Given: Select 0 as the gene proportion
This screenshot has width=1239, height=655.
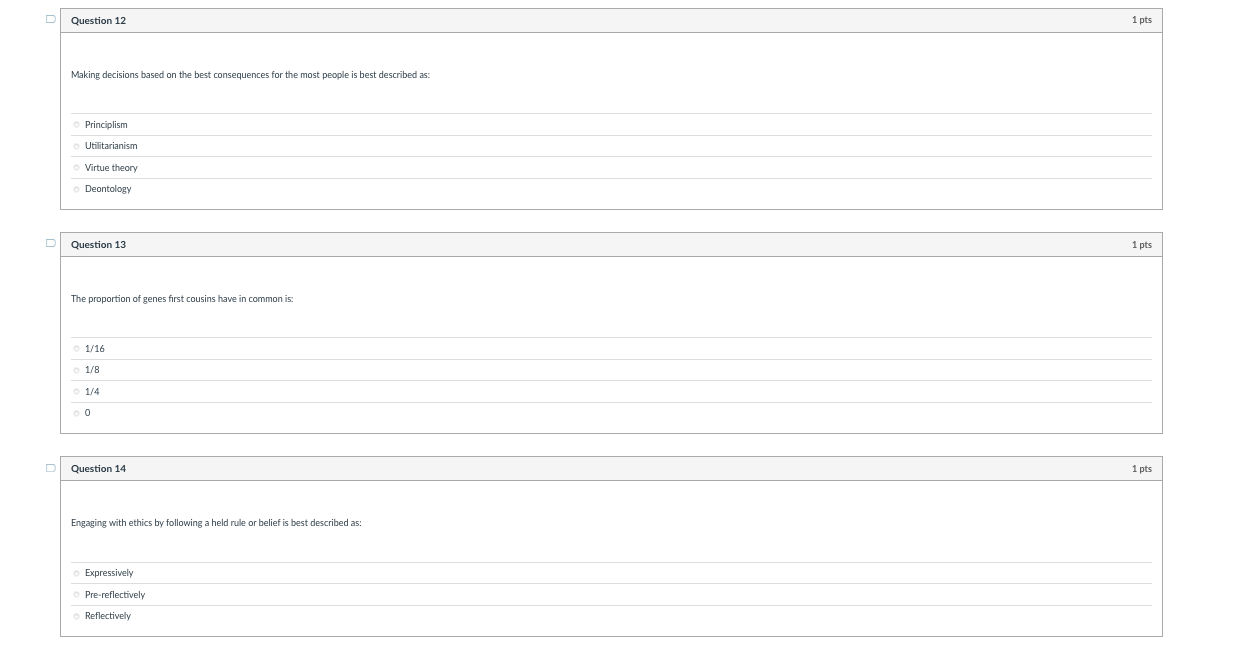Looking at the screenshot, I should 77,413.
